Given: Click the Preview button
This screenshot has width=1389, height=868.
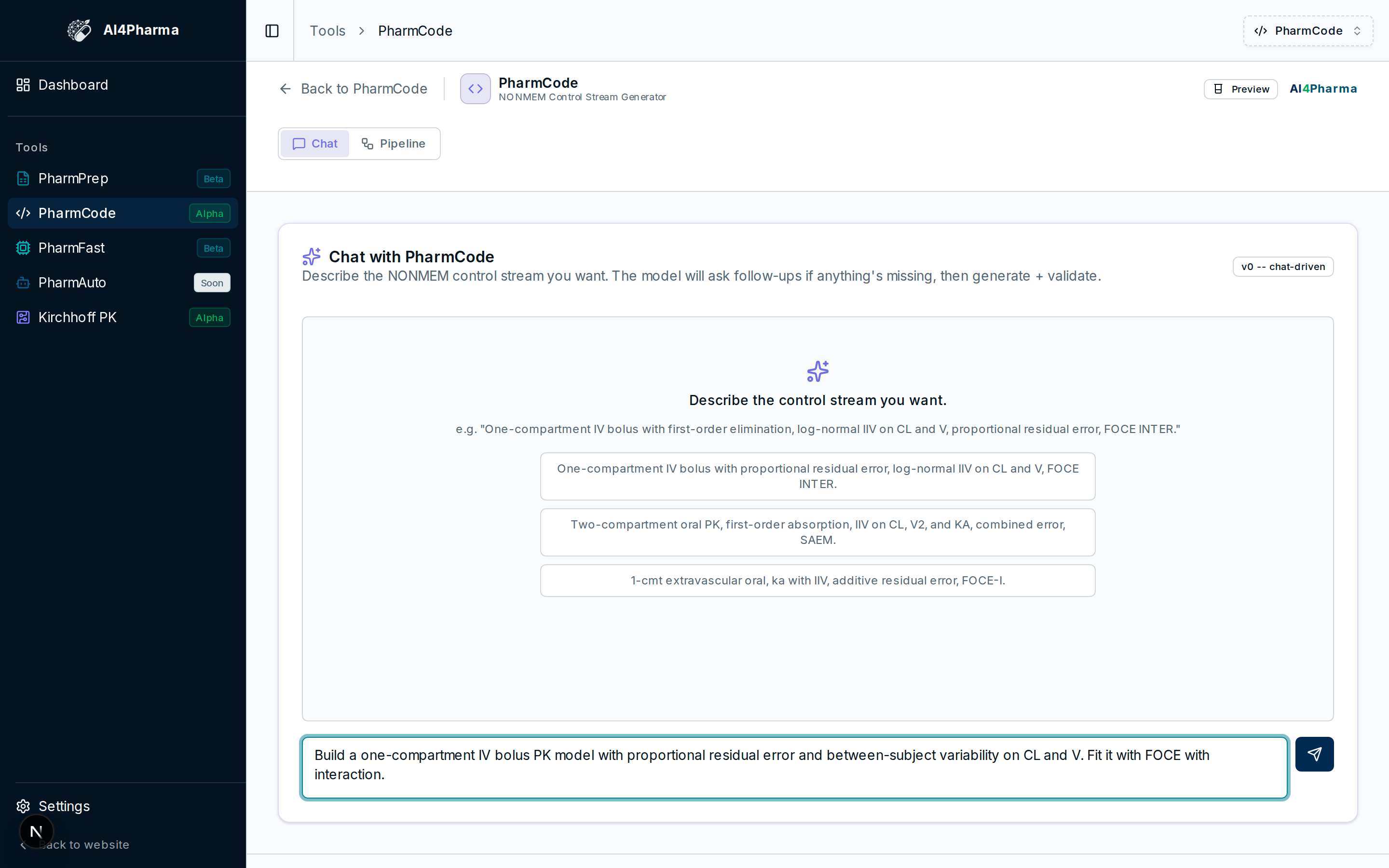Looking at the screenshot, I should click(1240, 89).
